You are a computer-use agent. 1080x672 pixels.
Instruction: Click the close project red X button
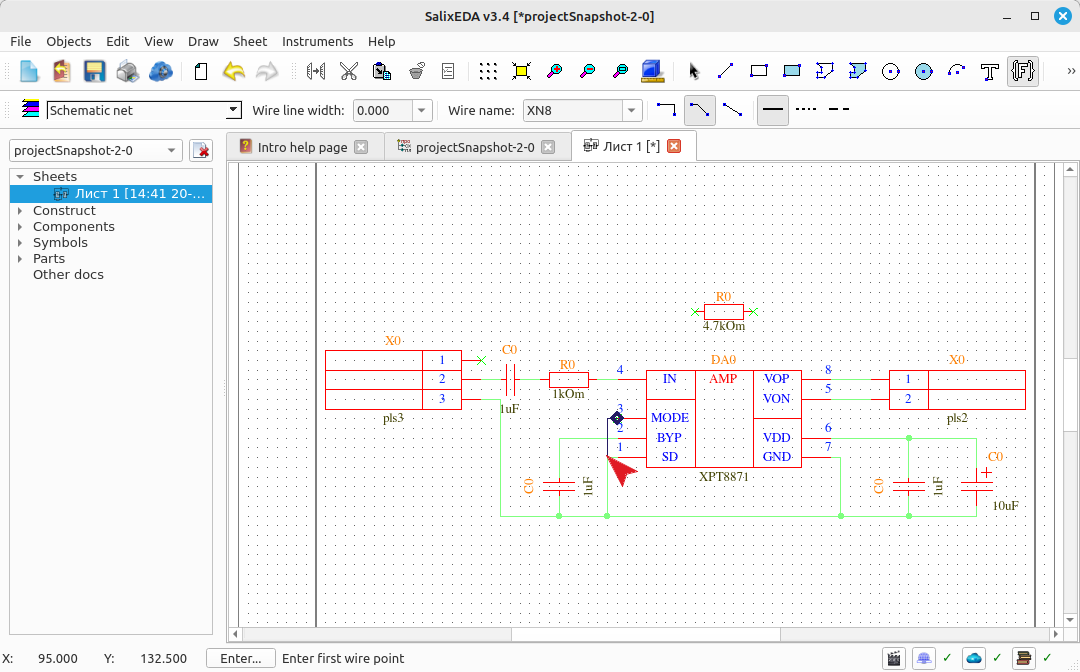[200, 150]
